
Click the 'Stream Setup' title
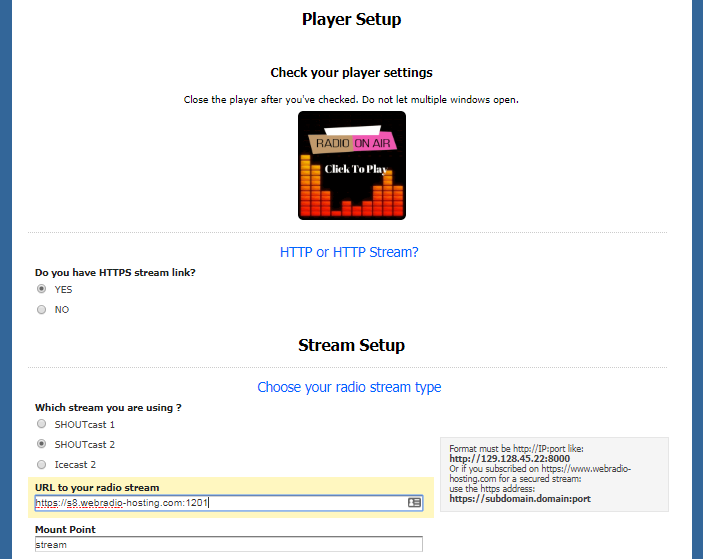(351, 345)
